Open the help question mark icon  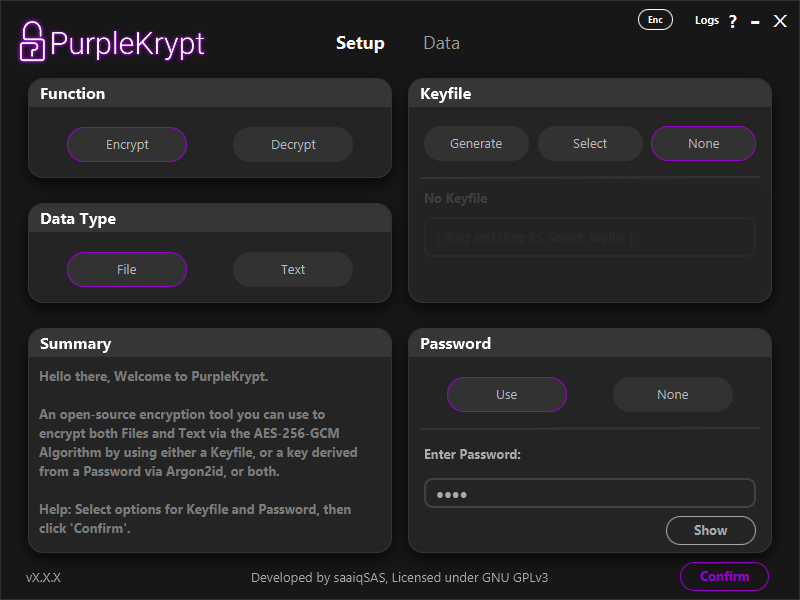tap(733, 21)
